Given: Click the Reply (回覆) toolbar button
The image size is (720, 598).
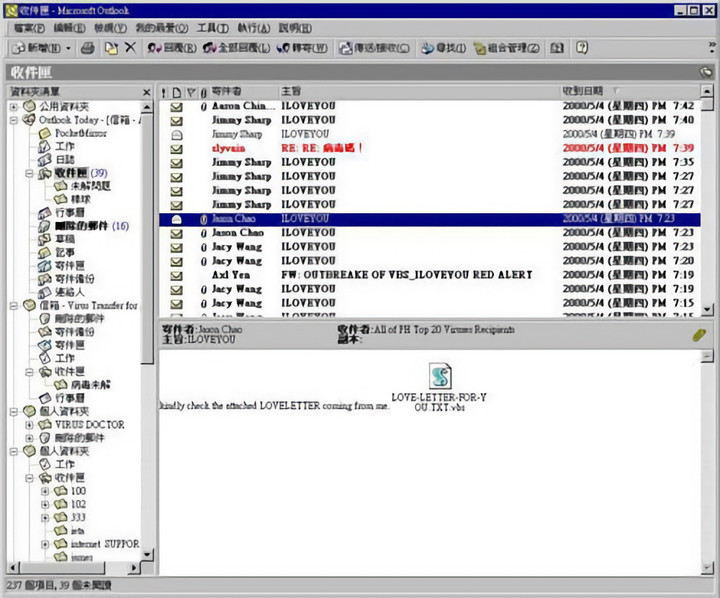Looking at the screenshot, I should coord(170,47).
